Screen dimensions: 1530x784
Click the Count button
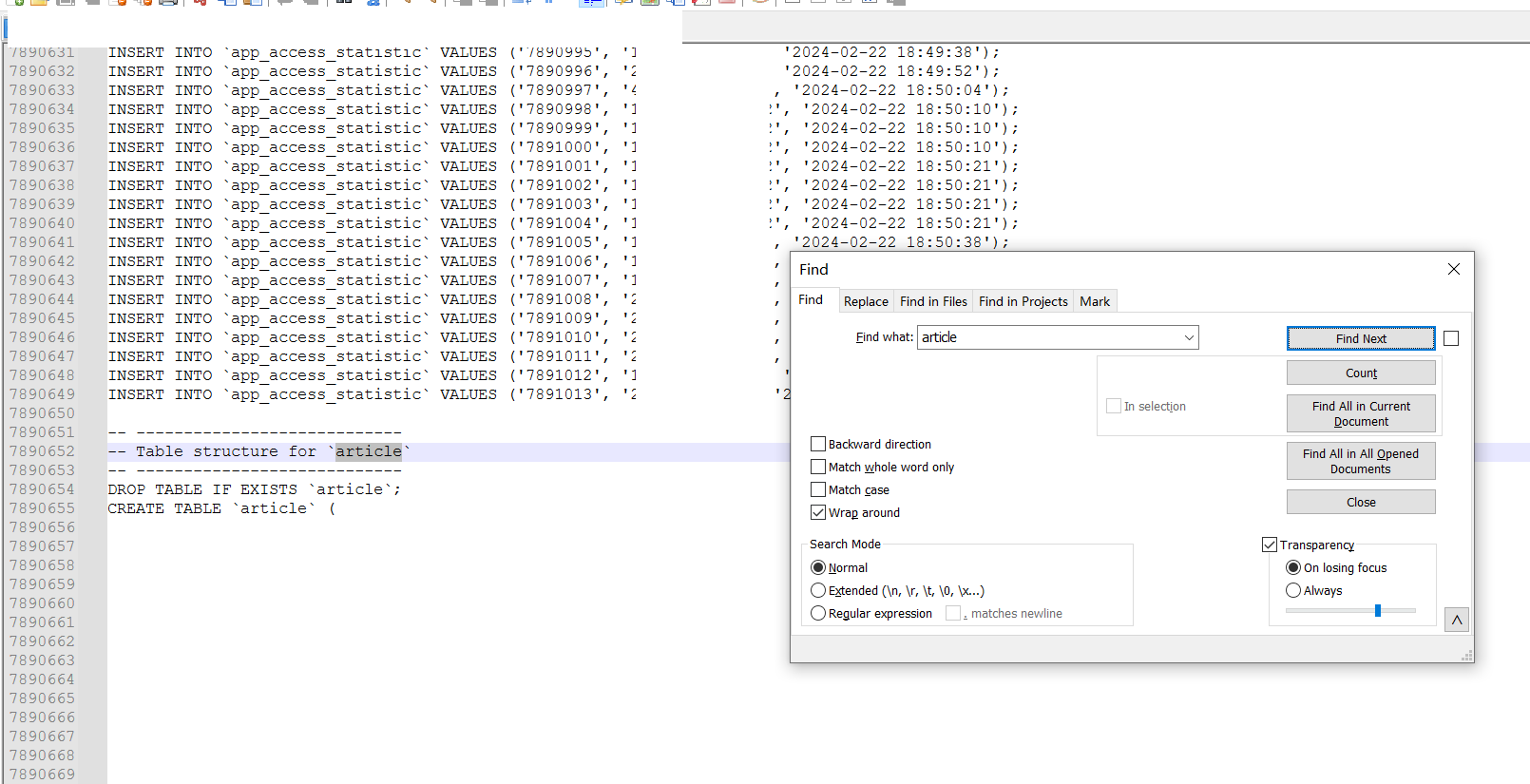[1361, 373]
